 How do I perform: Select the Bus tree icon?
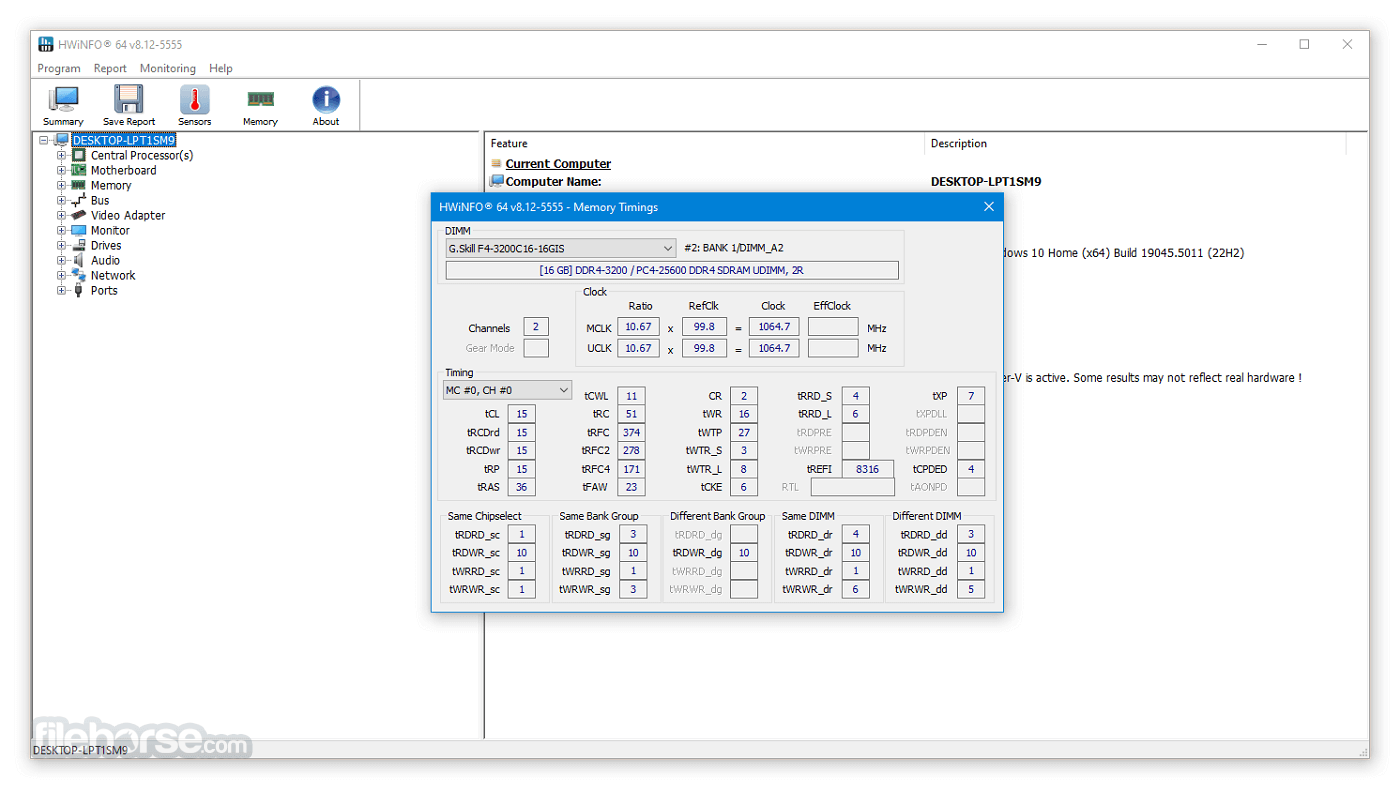pos(79,200)
